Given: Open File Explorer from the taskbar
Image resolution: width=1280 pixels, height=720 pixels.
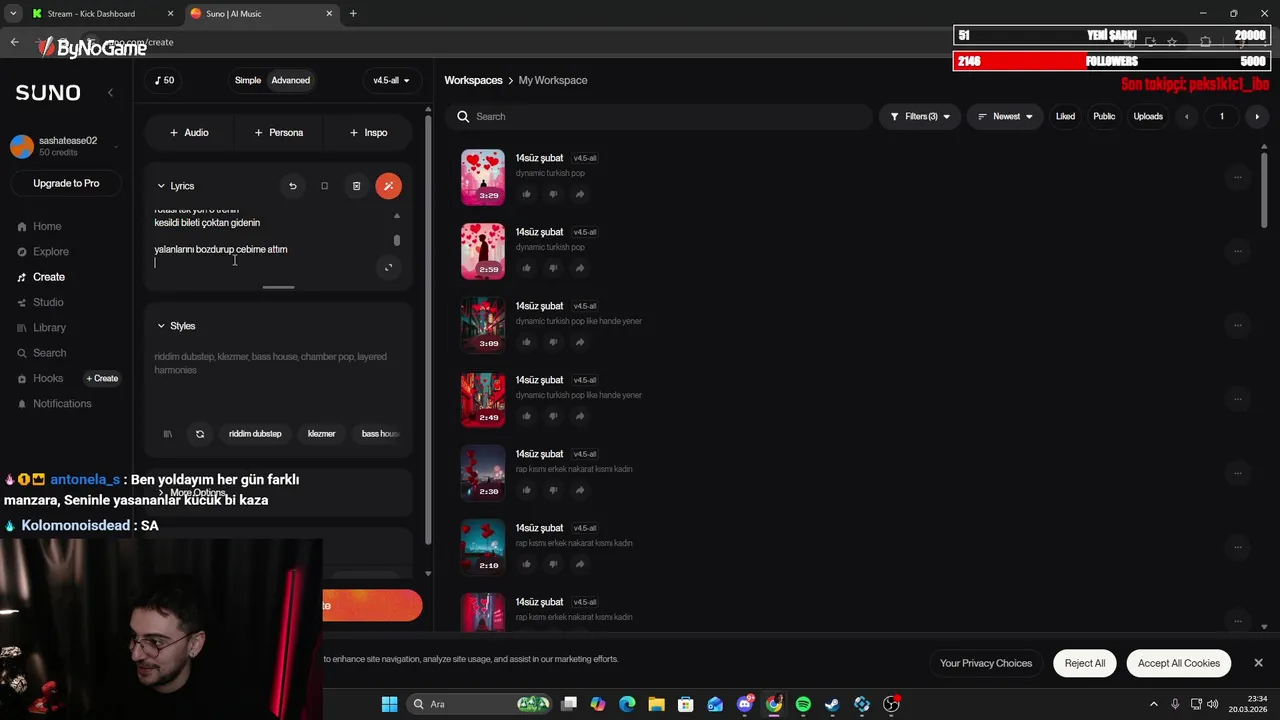Looking at the screenshot, I should pyautogui.click(x=656, y=704).
